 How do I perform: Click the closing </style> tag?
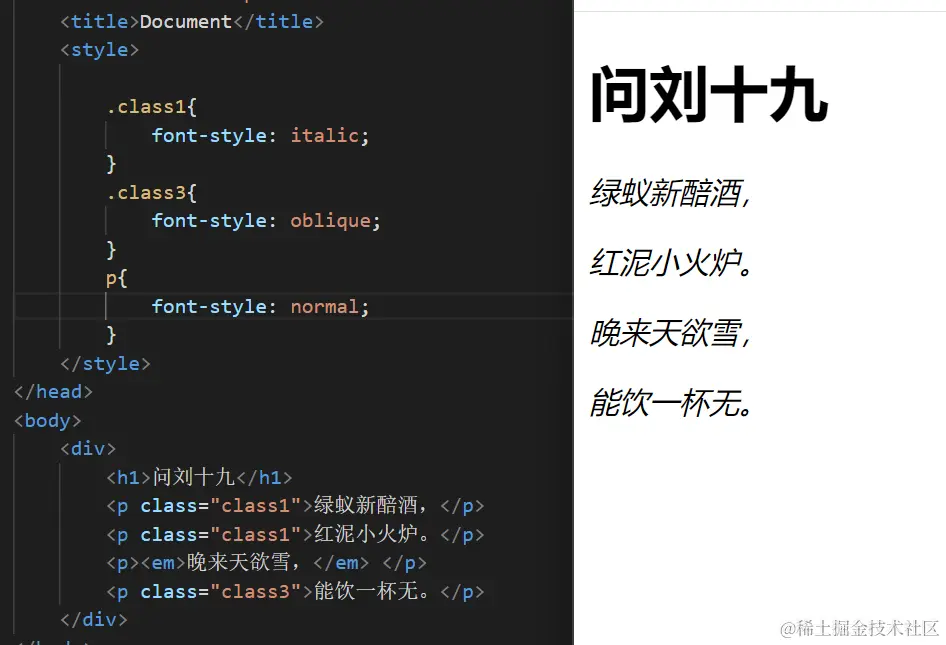(105, 364)
